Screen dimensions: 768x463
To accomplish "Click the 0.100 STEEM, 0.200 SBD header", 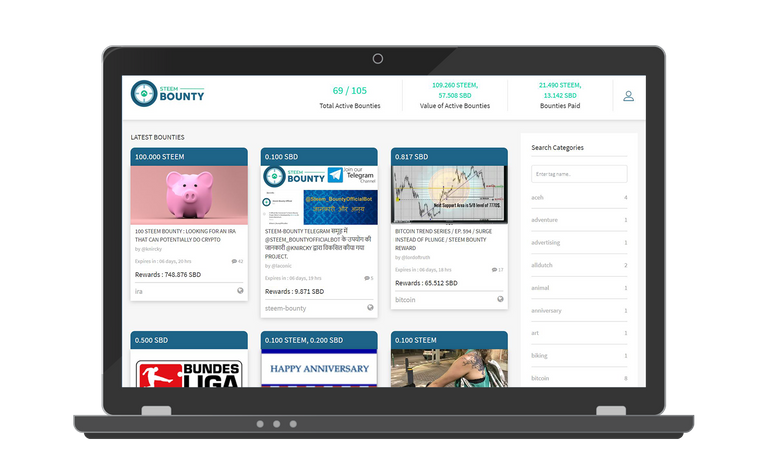I will (x=319, y=340).
